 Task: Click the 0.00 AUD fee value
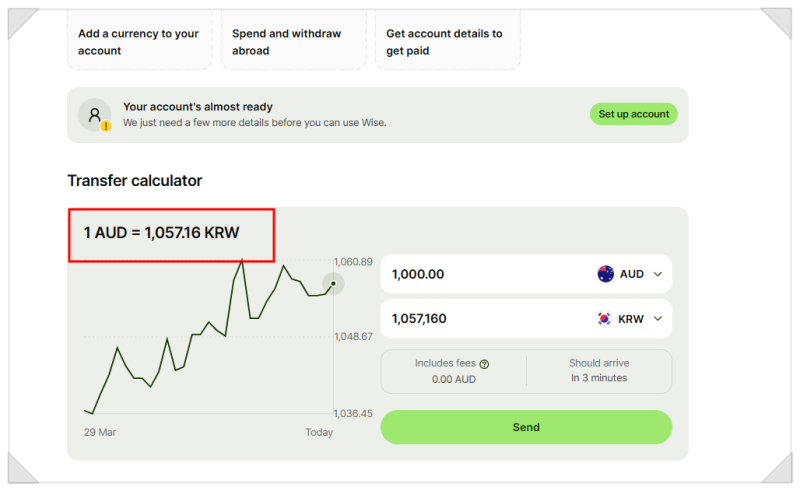pos(454,380)
